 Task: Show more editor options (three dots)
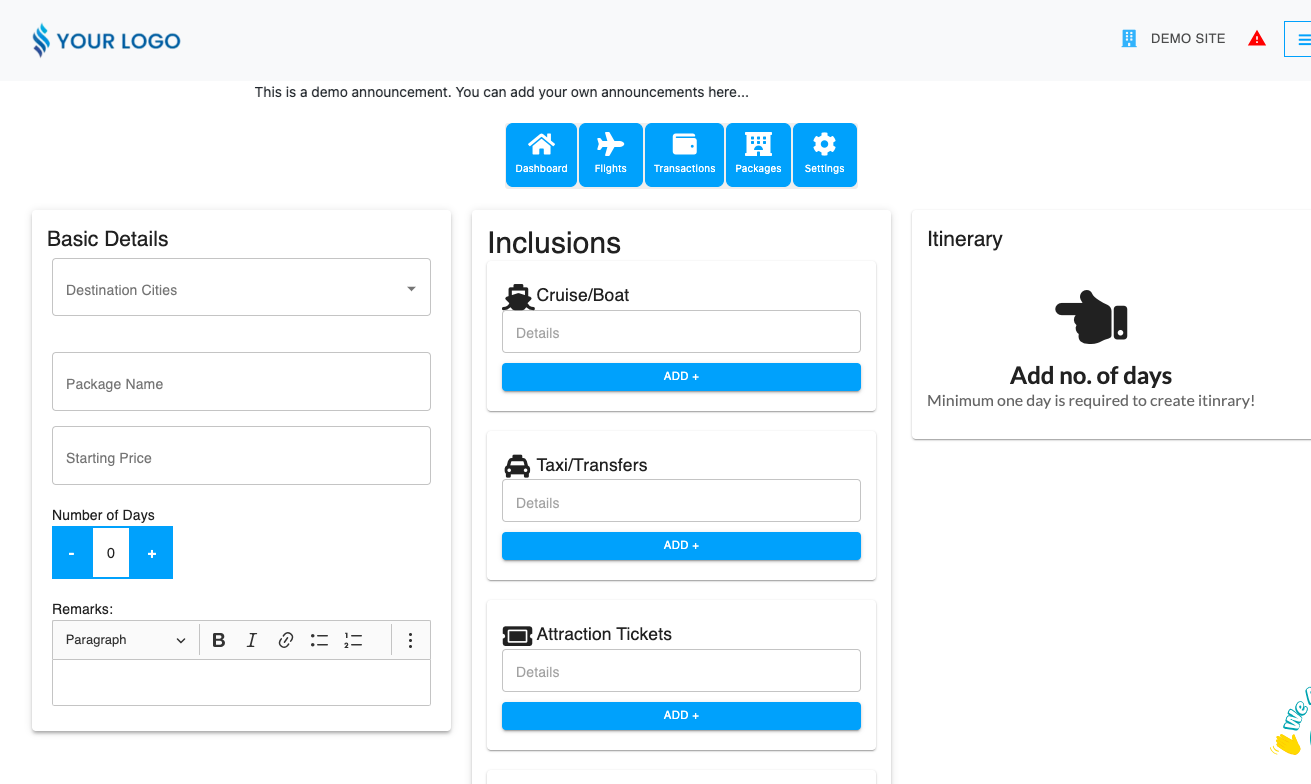[x=410, y=640]
